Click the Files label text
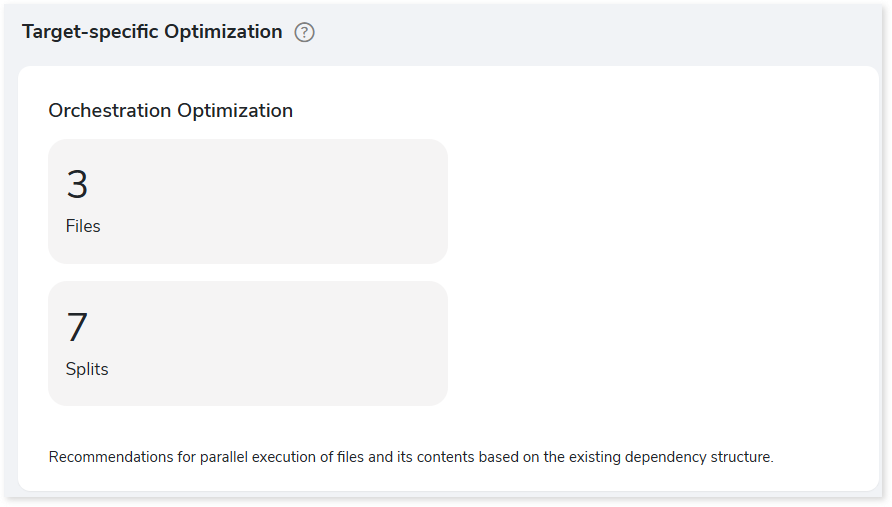892x507 pixels. (x=83, y=226)
